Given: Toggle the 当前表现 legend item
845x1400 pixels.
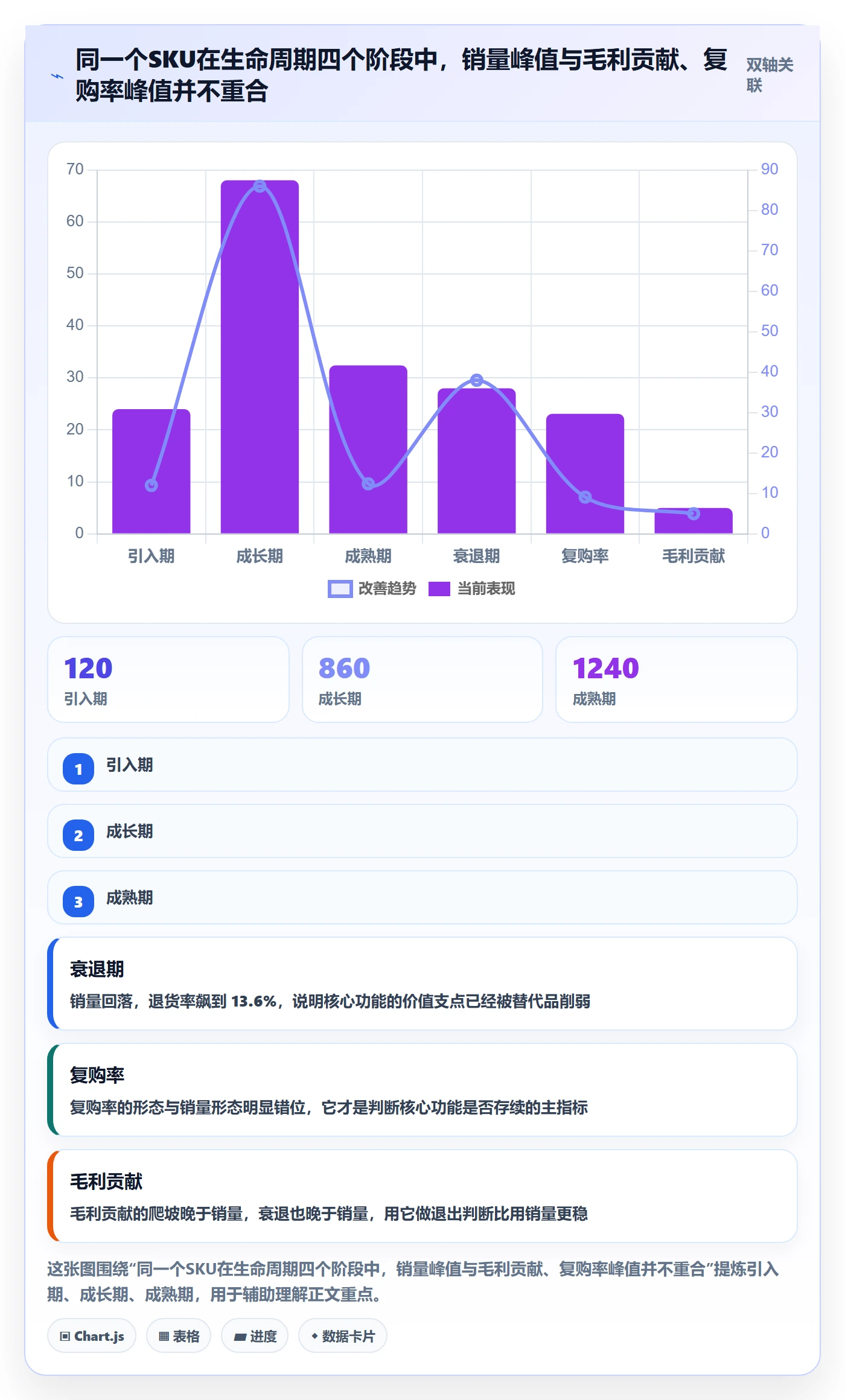Looking at the screenshot, I should (471, 588).
